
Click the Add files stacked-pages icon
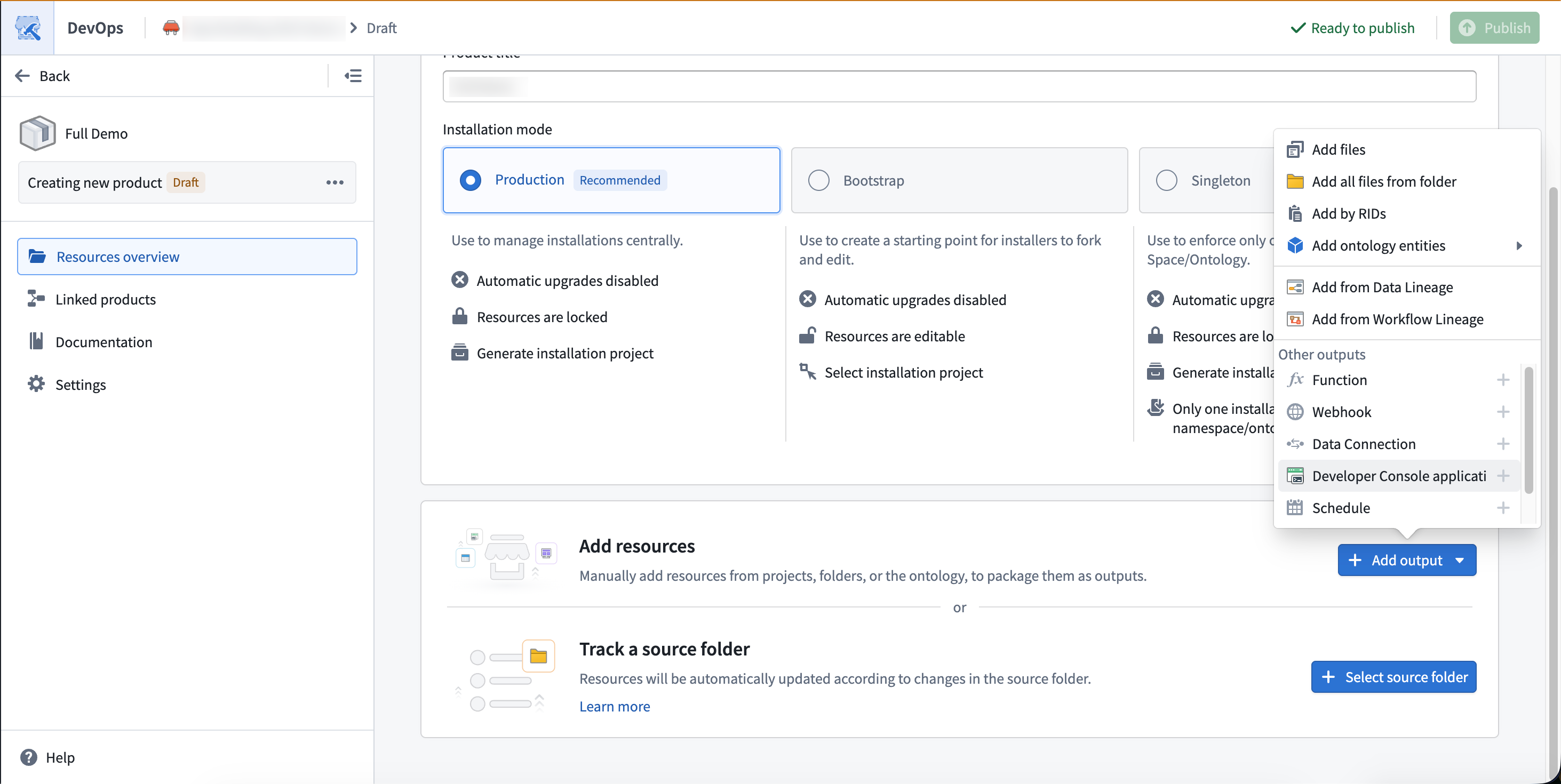(1295, 150)
